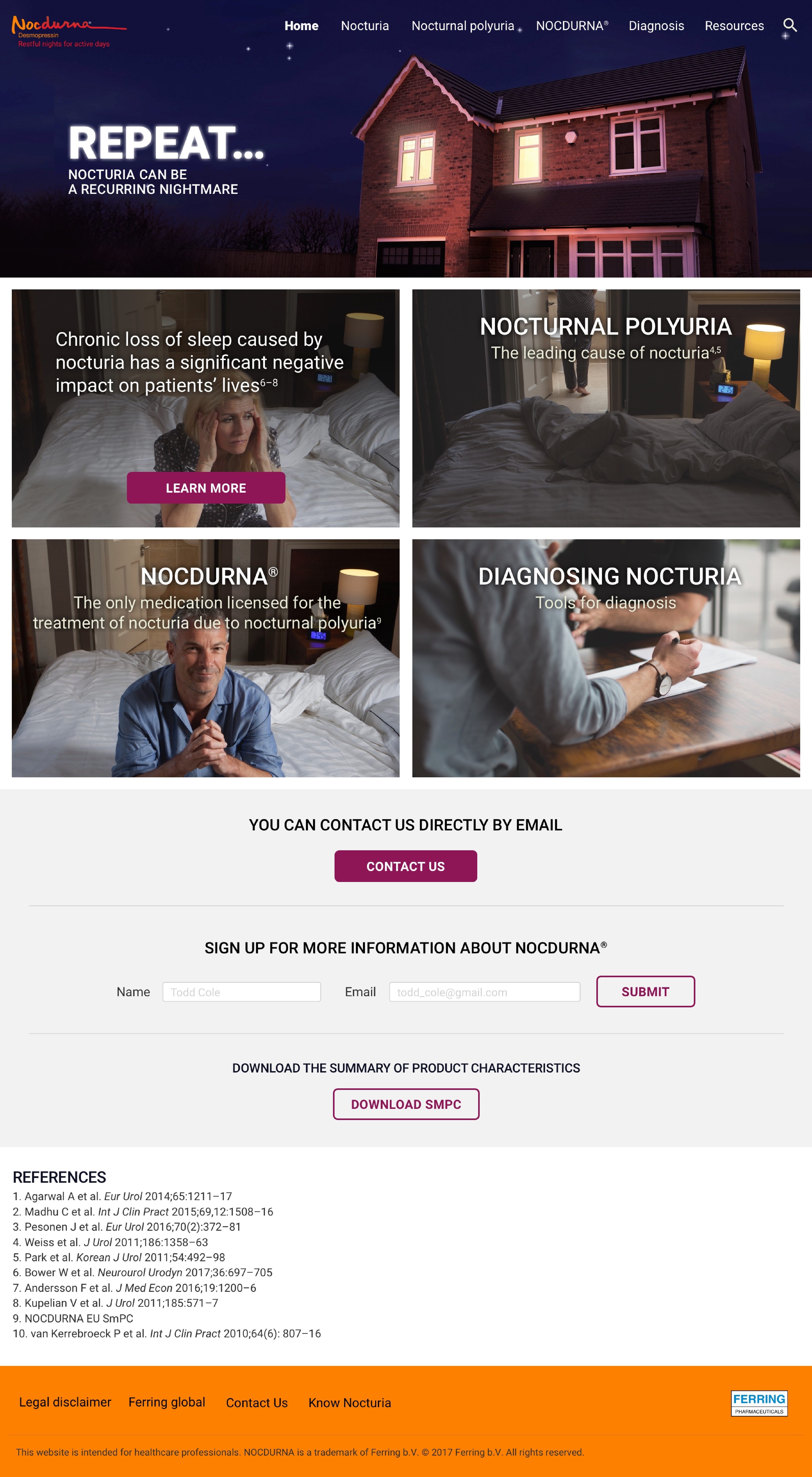Open the Nocturia menu item
The width and height of the screenshot is (812, 1477).
[364, 26]
